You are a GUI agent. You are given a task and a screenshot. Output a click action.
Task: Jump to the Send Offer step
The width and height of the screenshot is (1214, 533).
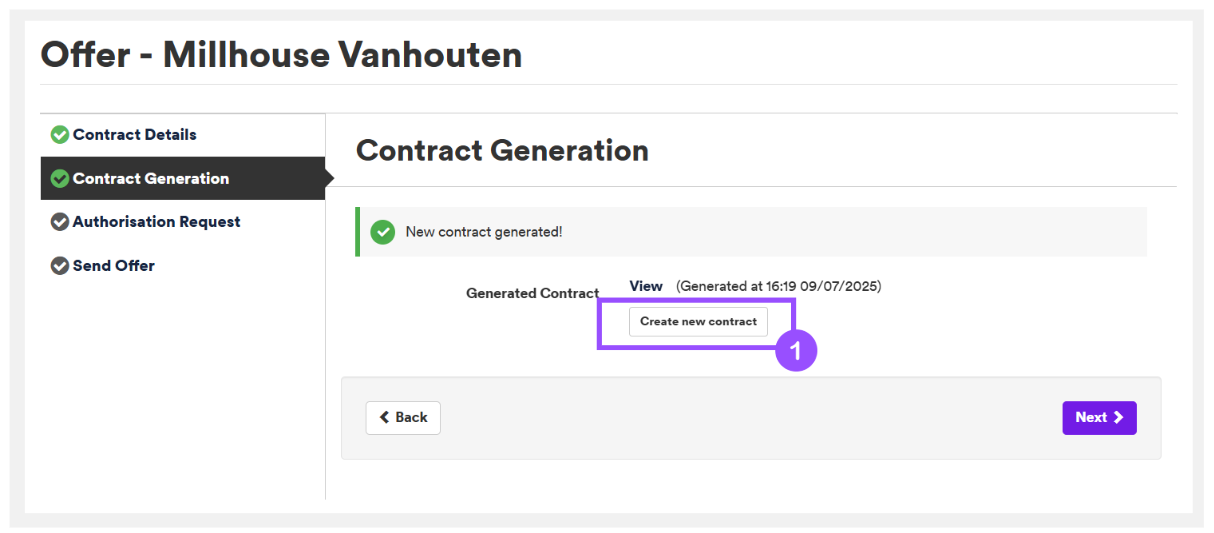(114, 266)
